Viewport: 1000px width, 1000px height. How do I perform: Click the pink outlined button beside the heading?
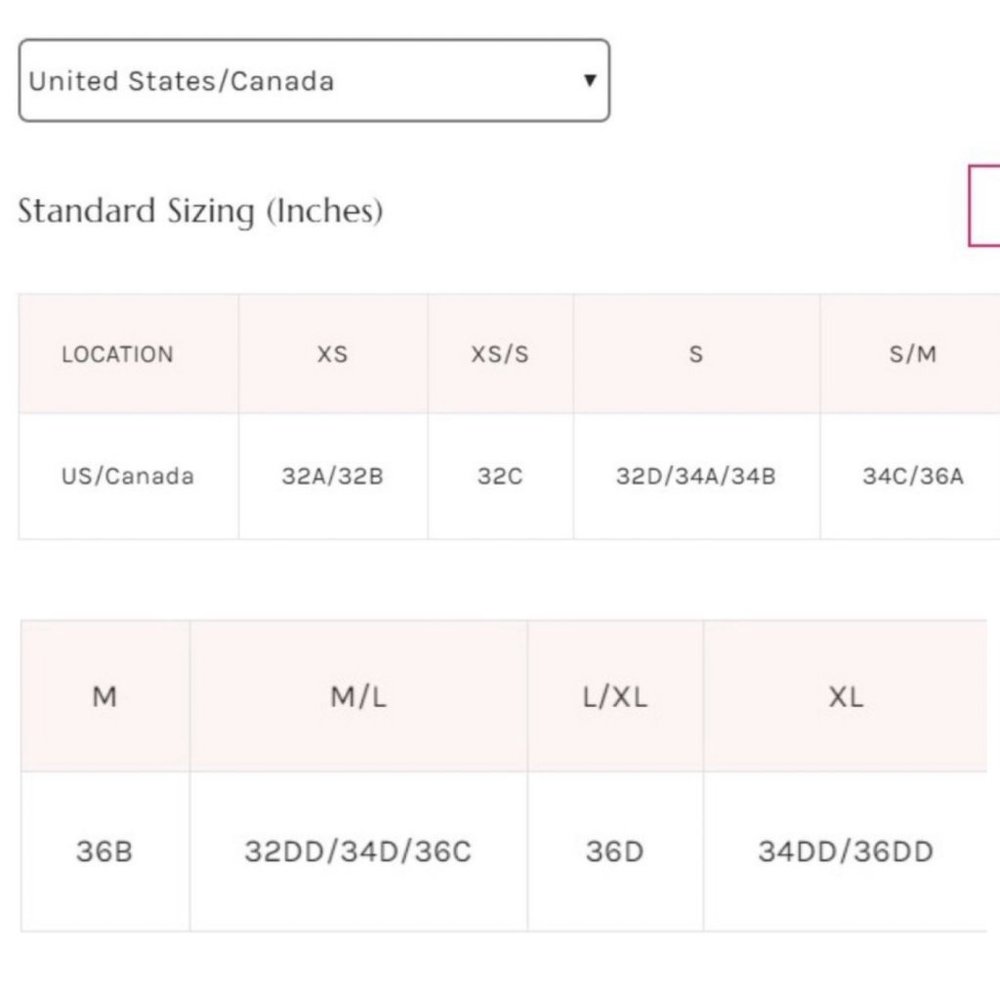[x=985, y=206]
